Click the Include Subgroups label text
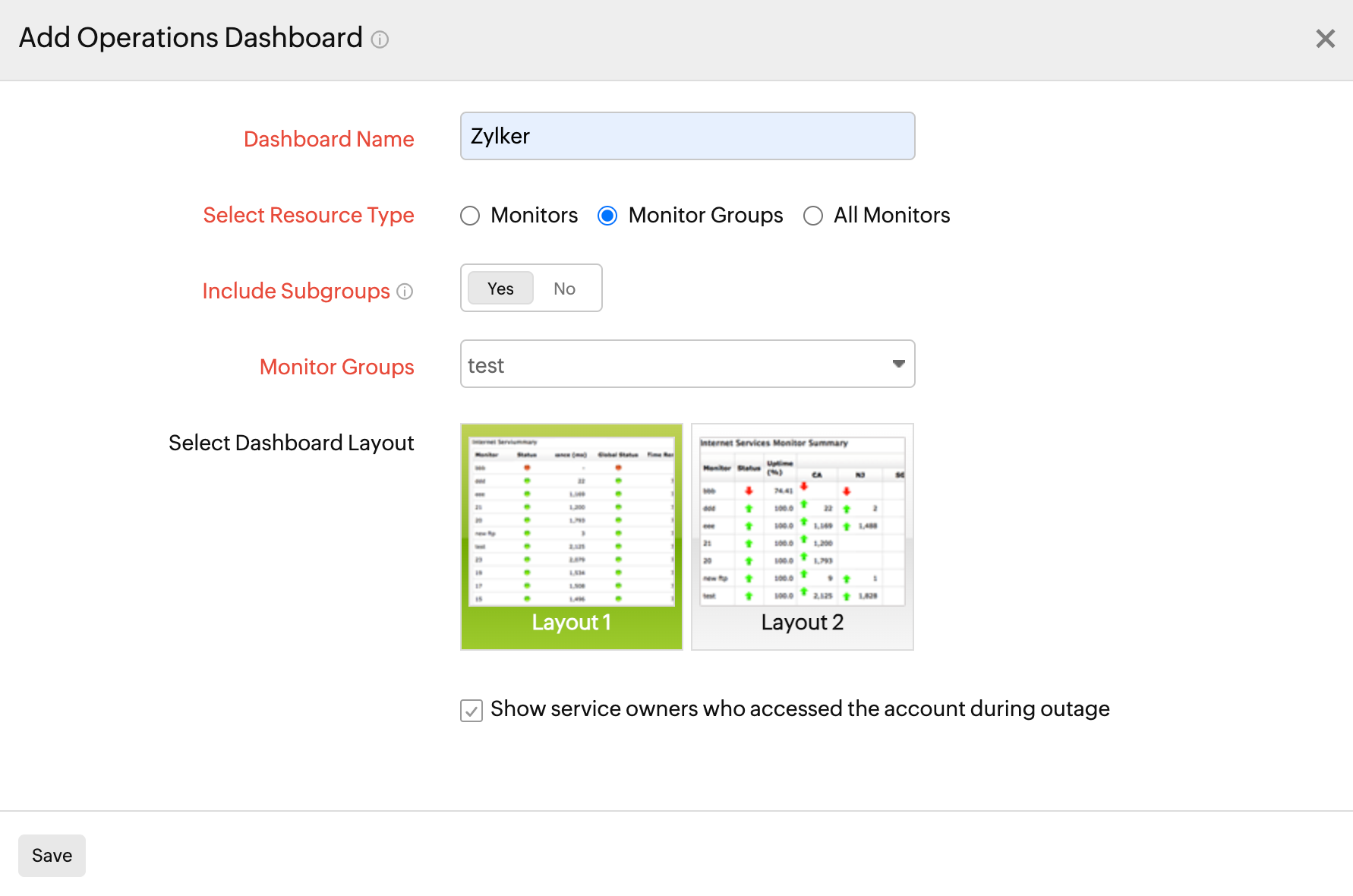1353x896 pixels. pyautogui.click(x=296, y=292)
